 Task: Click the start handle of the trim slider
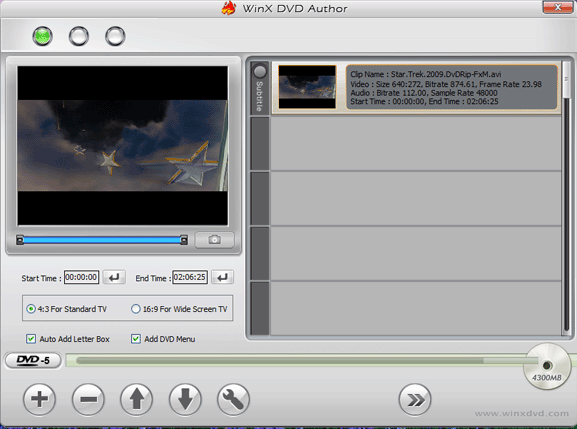[x=20, y=240]
